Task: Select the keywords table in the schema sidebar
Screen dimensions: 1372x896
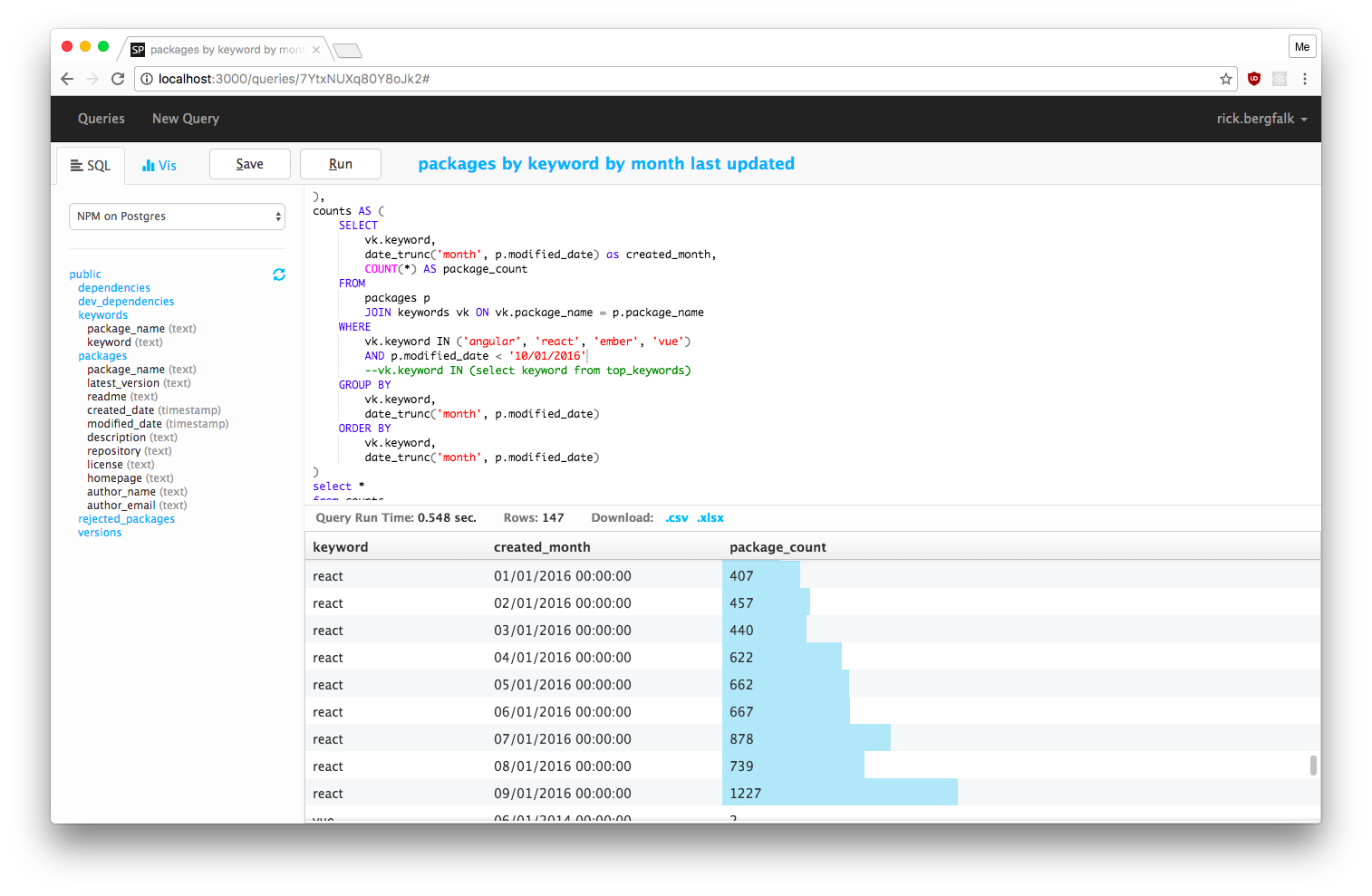Action: point(102,314)
